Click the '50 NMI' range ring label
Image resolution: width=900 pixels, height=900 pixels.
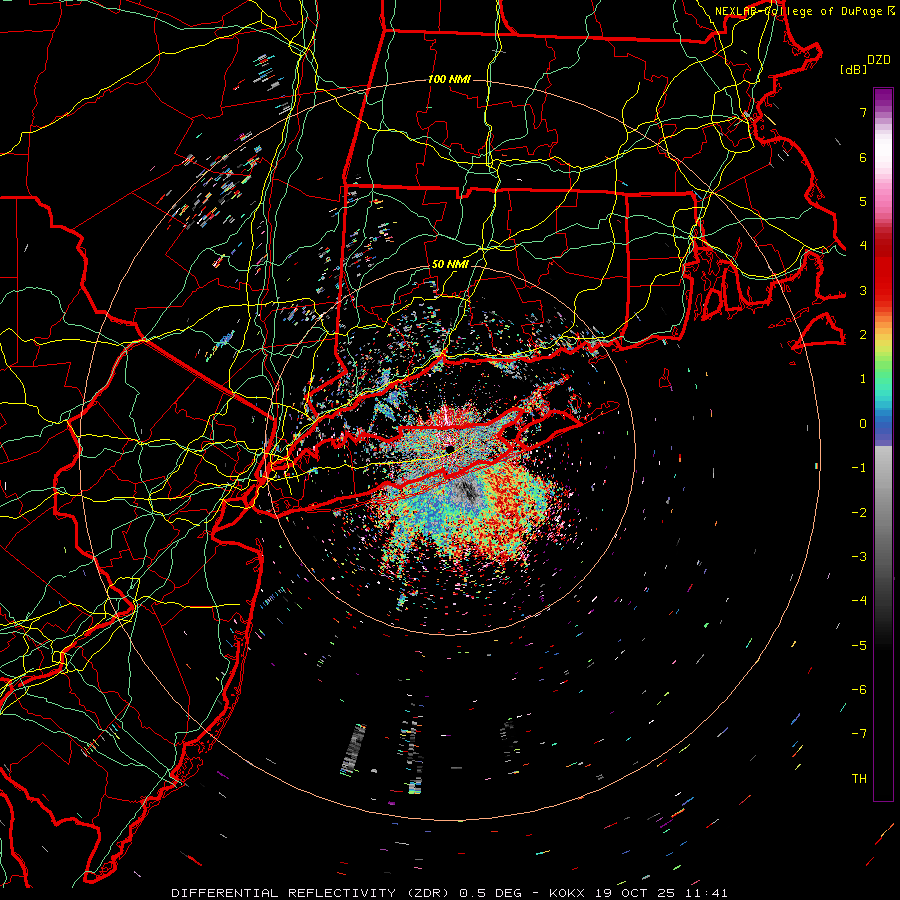(449, 264)
